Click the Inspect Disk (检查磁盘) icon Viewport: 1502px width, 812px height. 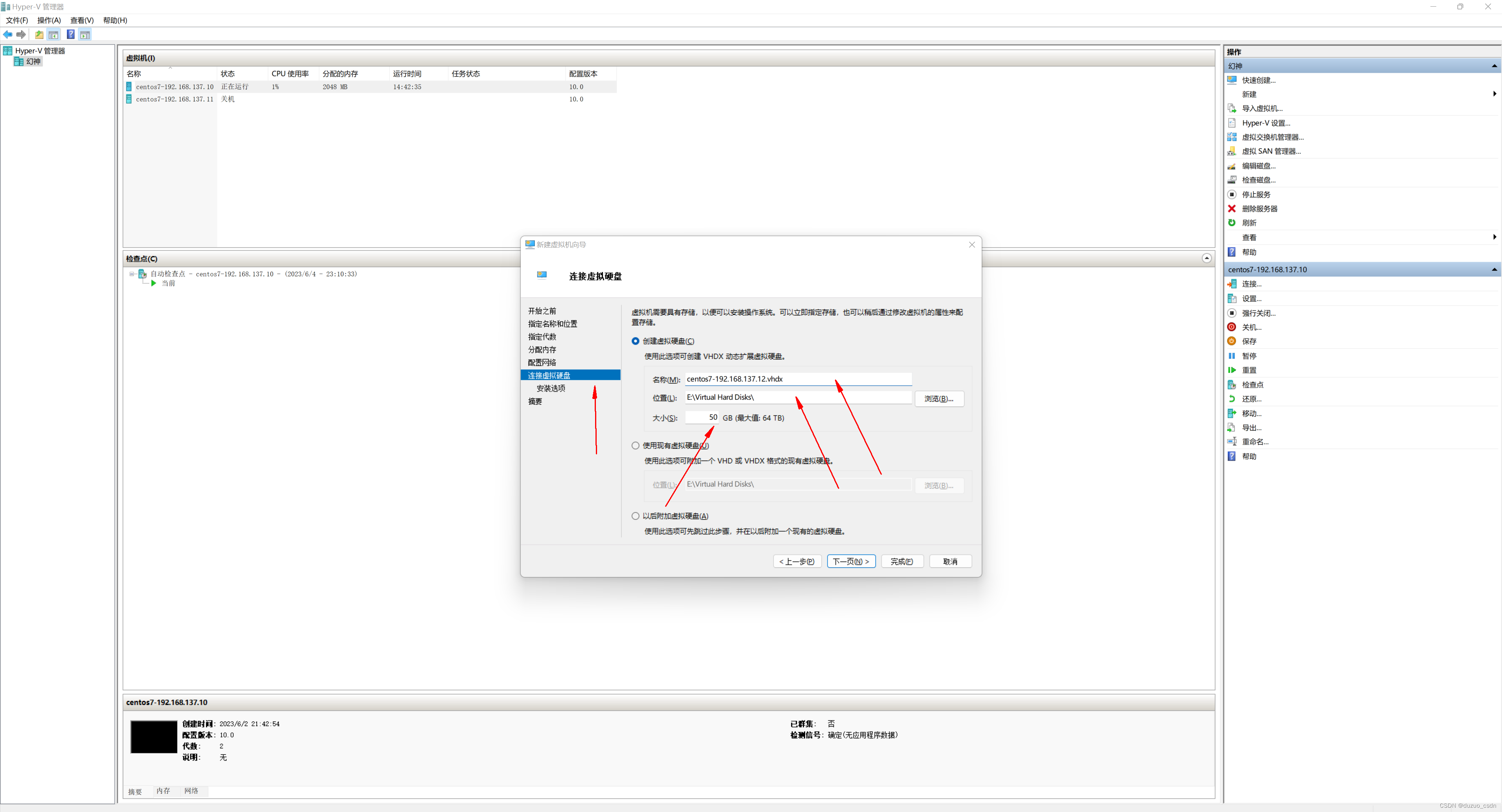point(1232,180)
